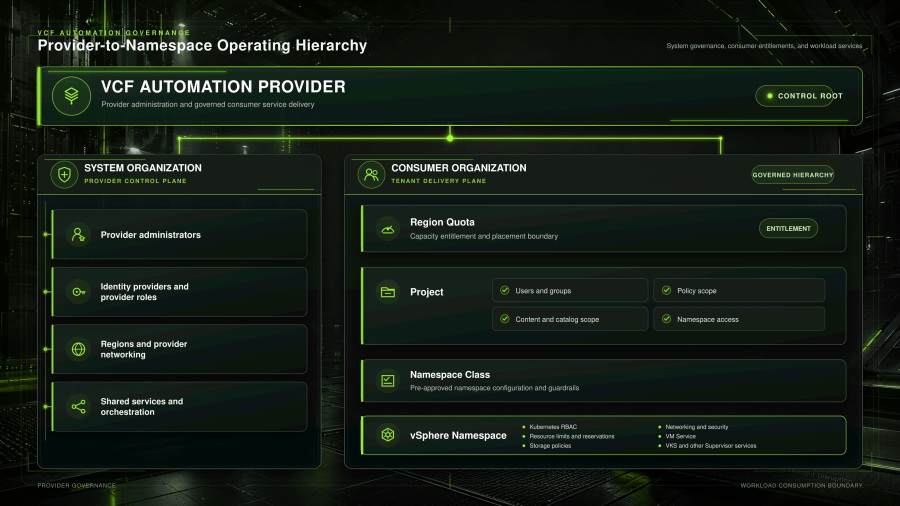900x506 pixels.
Task: Click the TENANT DELIVERY PLANE subtitle
Action: 439,181
